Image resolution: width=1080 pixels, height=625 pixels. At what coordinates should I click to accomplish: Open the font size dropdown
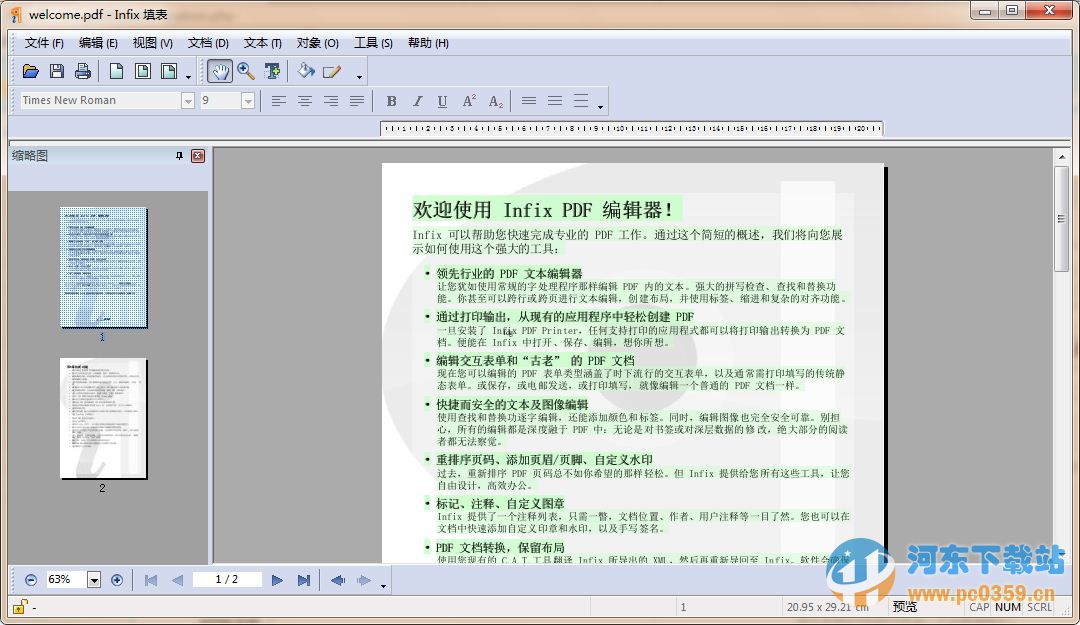point(246,100)
